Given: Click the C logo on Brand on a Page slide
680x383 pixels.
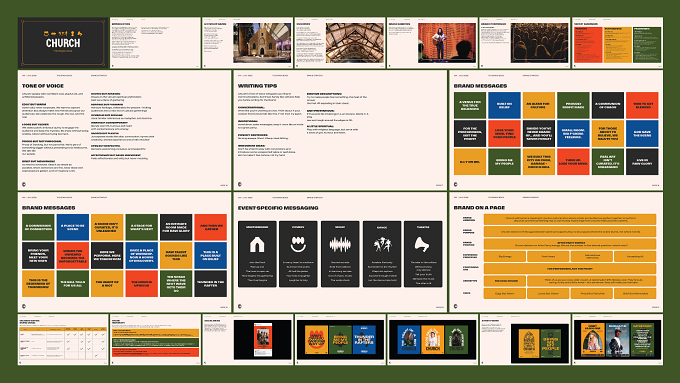Looking at the screenshot, I should tap(455, 306).
